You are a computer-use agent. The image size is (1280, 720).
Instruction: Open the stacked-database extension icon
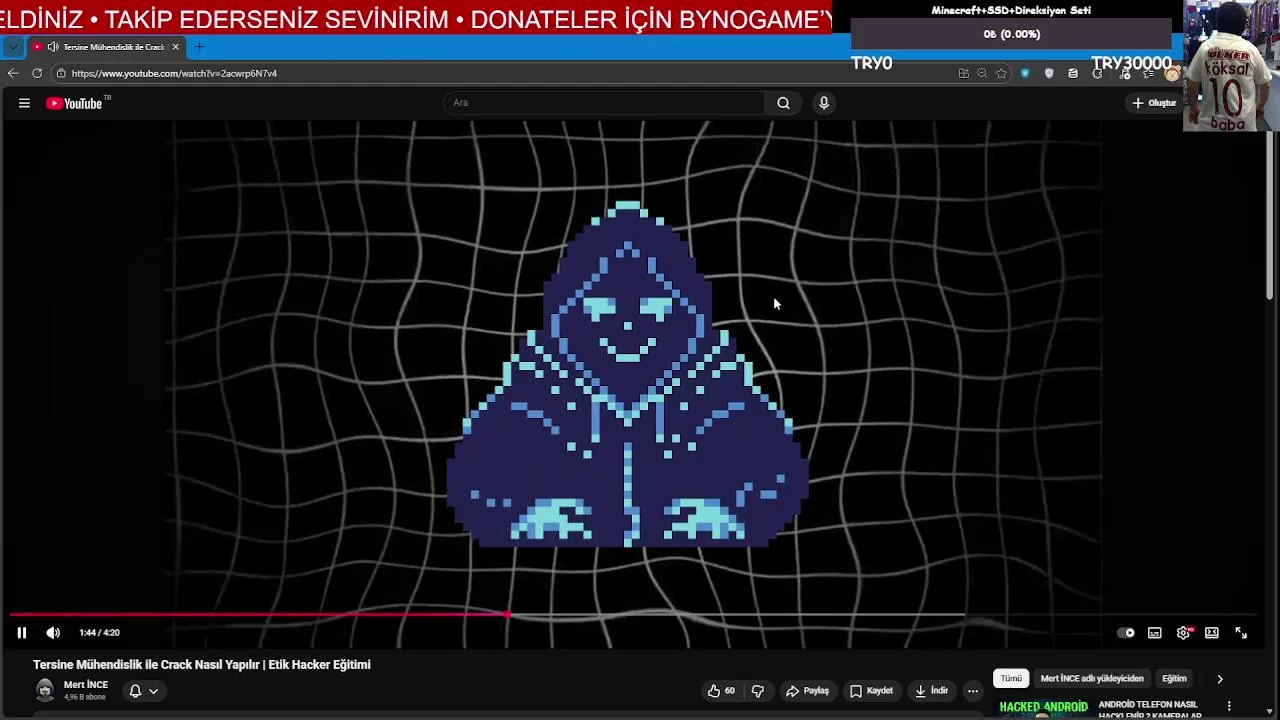pyautogui.click(x=1073, y=73)
